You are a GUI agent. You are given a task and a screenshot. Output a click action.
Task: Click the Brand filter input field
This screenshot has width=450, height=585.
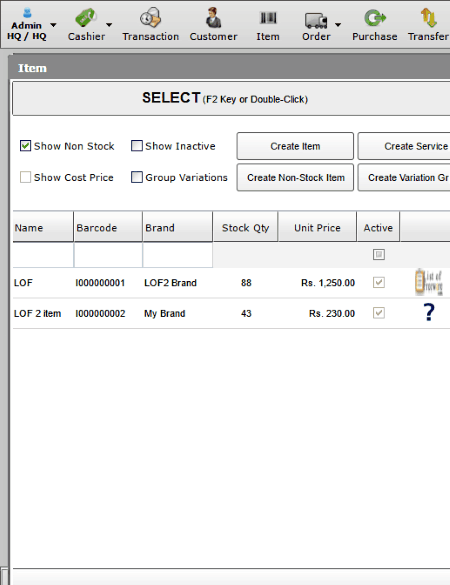(x=178, y=255)
